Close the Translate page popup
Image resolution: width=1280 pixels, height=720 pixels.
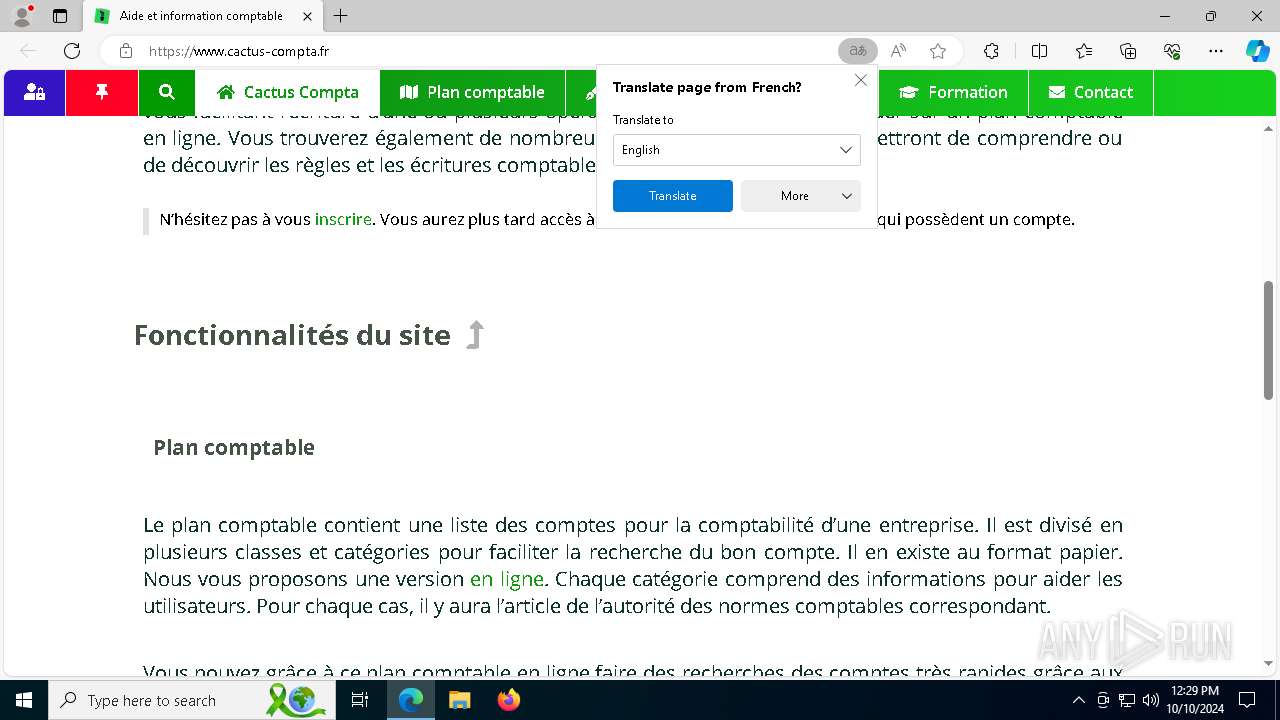pyautogui.click(x=860, y=80)
